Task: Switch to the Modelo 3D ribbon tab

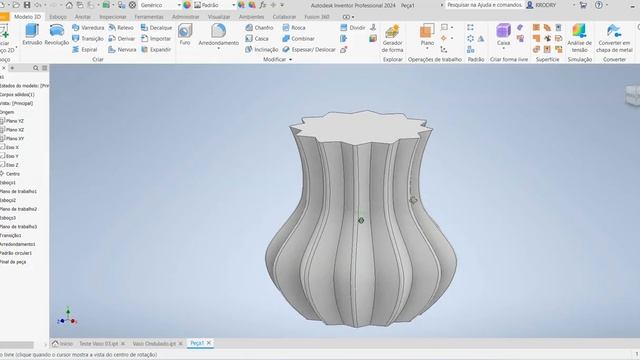Action: tap(27, 17)
